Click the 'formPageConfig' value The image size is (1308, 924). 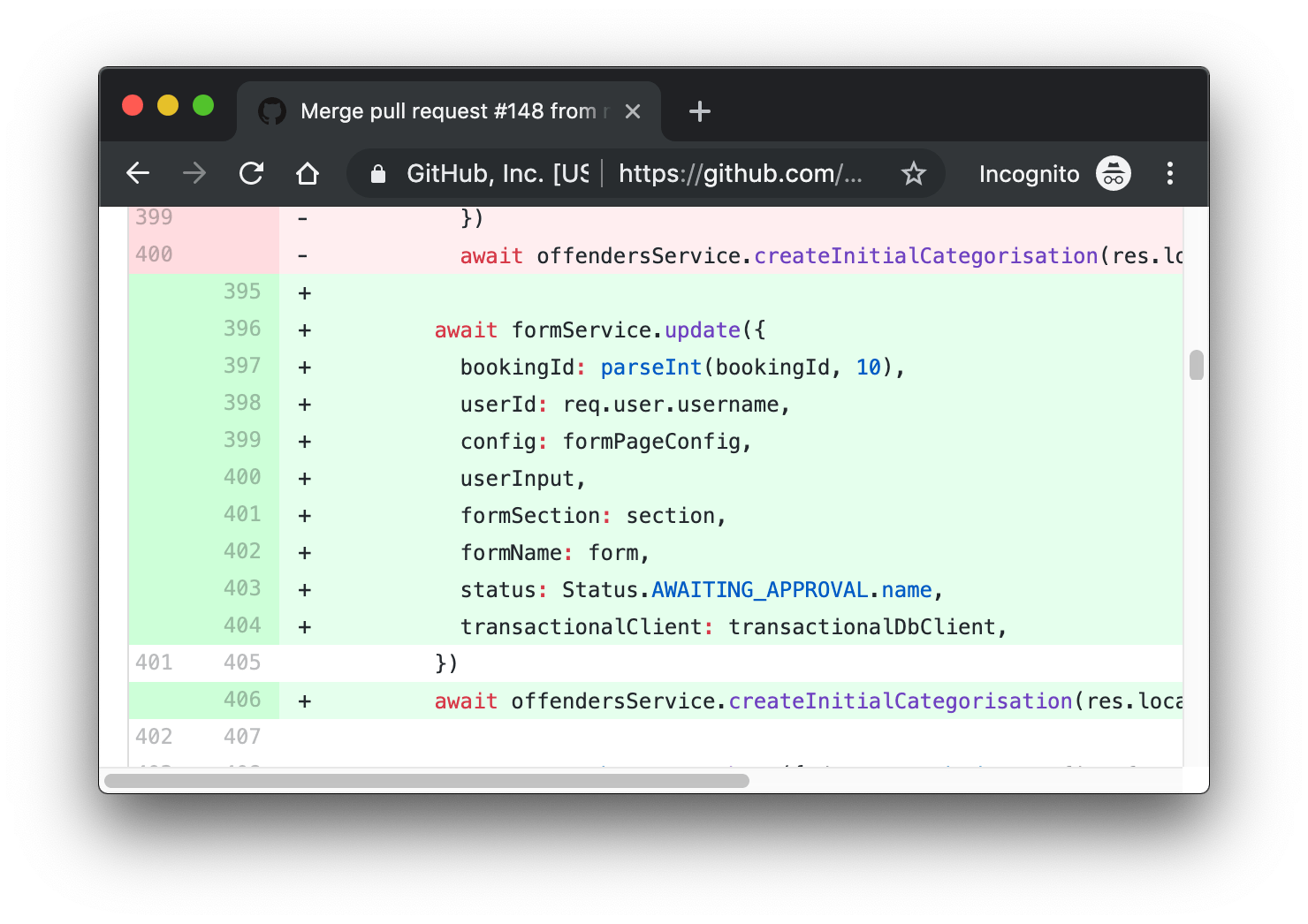click(x=651, y=442)
